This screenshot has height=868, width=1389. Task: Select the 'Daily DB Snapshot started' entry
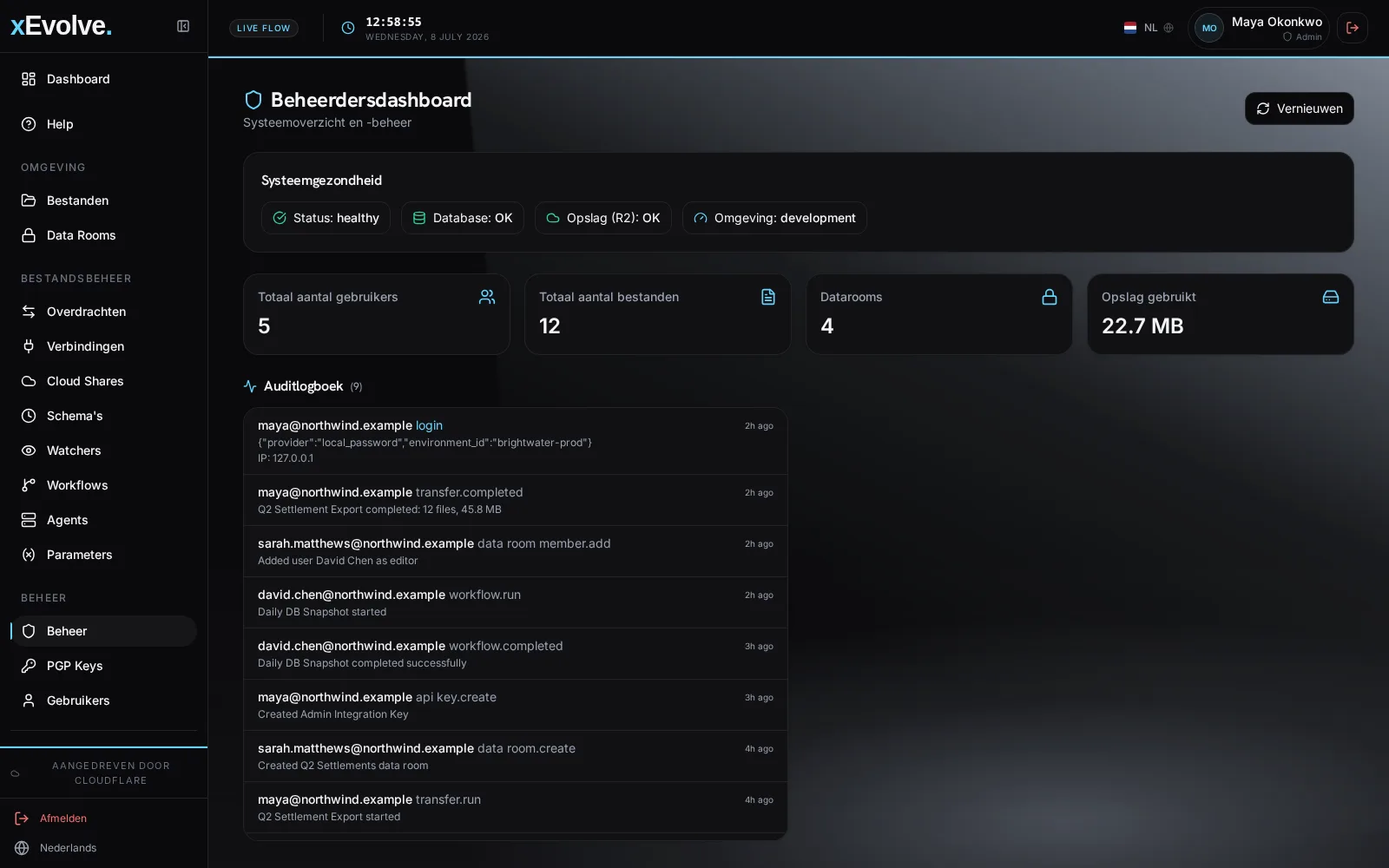[x=516, y=602]
